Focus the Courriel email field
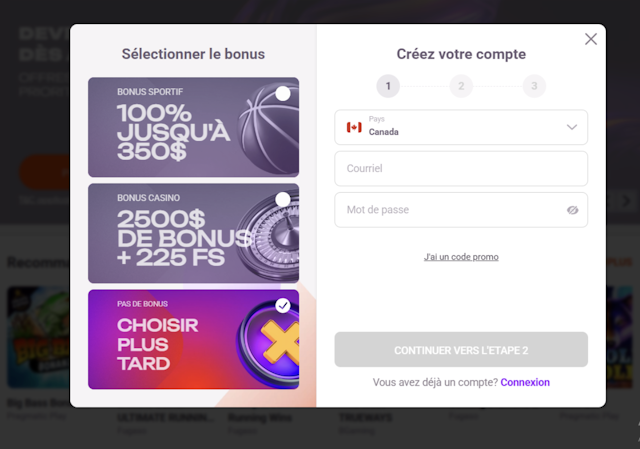640x449 pixels. point(461,169)
